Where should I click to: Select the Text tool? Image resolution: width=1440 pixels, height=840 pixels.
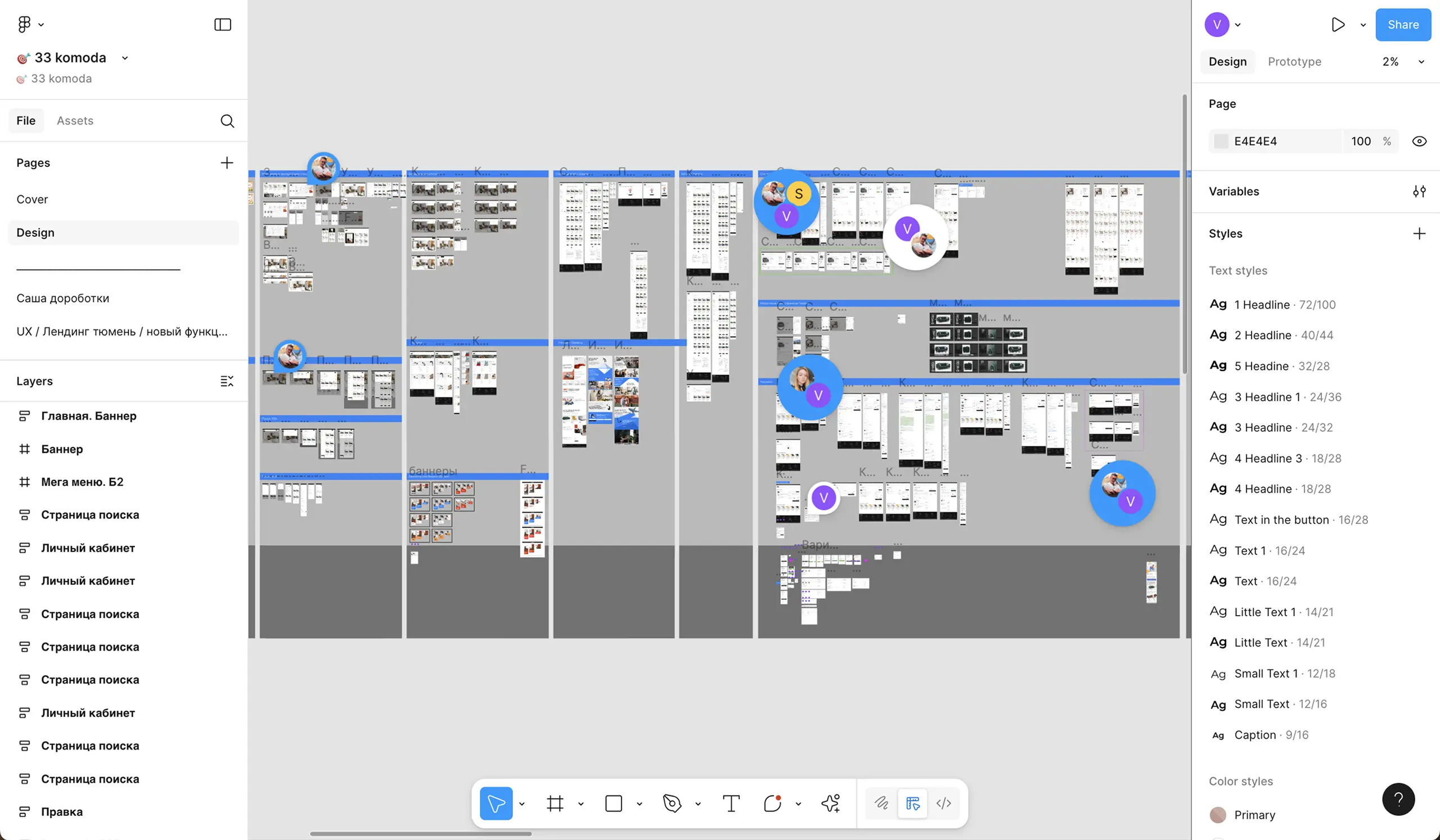pyautogui.click(x=731, y=803)
